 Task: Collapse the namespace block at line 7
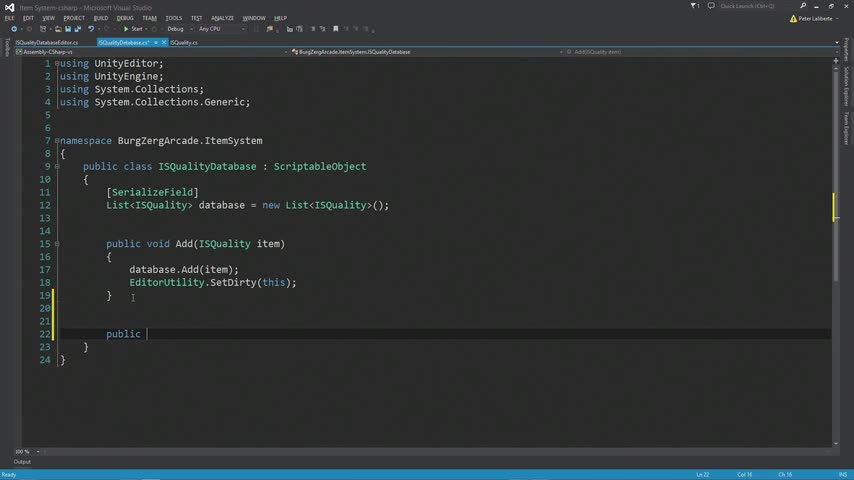[x=57, y=141]
